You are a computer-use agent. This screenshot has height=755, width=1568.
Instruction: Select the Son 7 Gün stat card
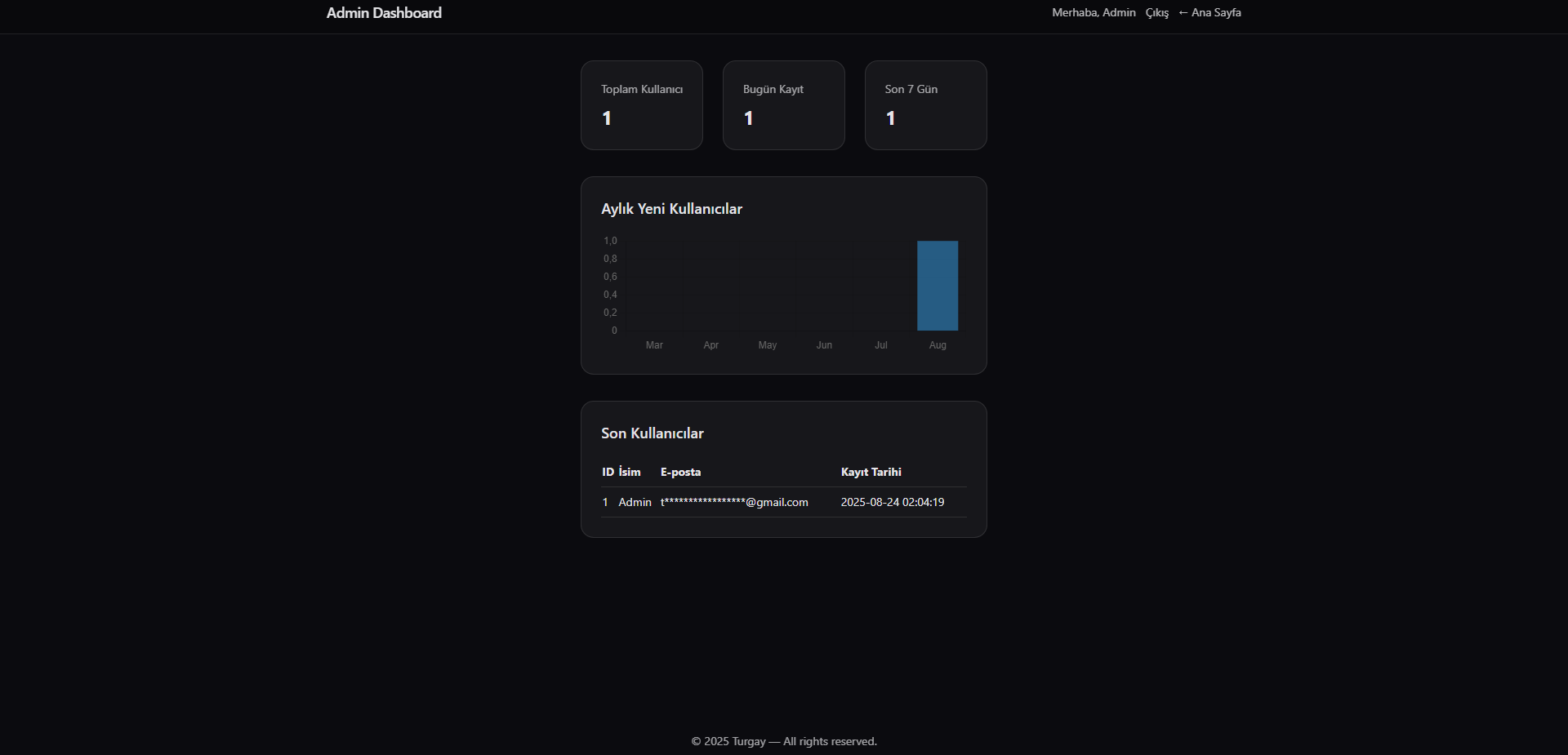(x=925, y=105)
